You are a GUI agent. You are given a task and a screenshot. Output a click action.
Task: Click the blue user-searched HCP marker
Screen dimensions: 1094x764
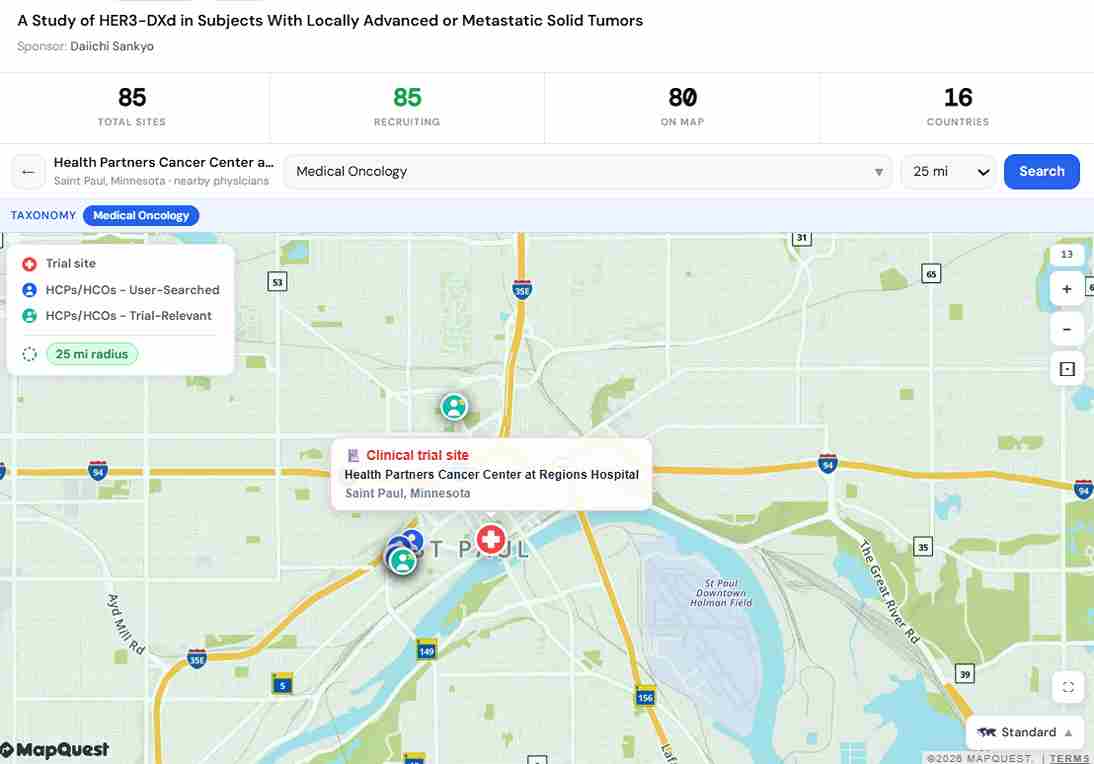point(412,539)
